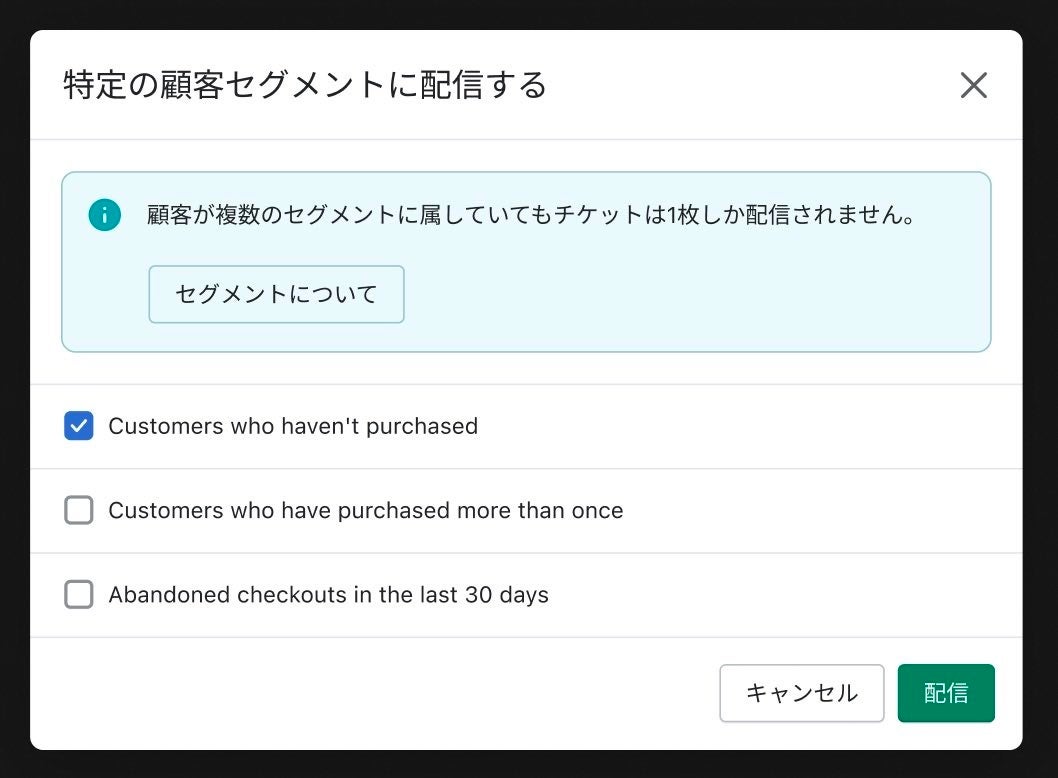Click blank header space between title and X
This screenshot has width=1058, height=778.
pyautogui.click(x=750, y=85)
